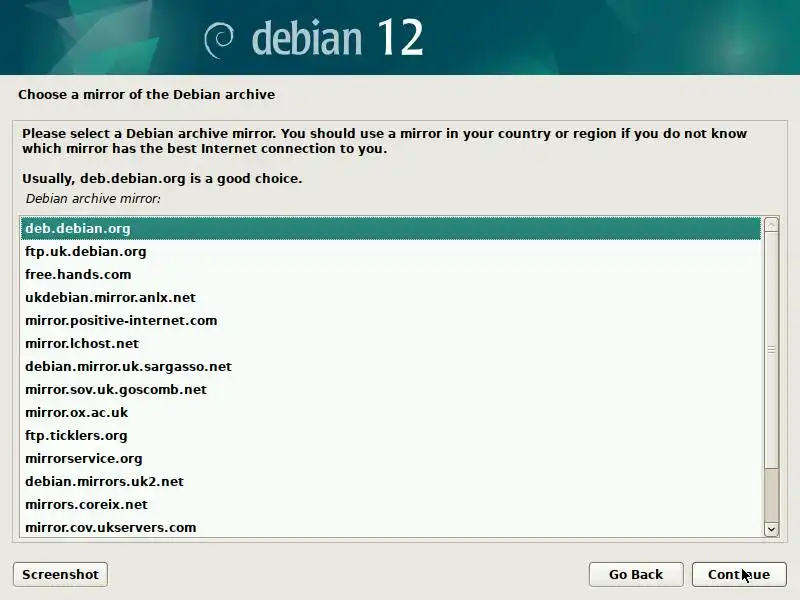Choose mirror.cov.ukservers.com mirror
The height and width of the screenshot is (600, 800).
tap(391, 527)
